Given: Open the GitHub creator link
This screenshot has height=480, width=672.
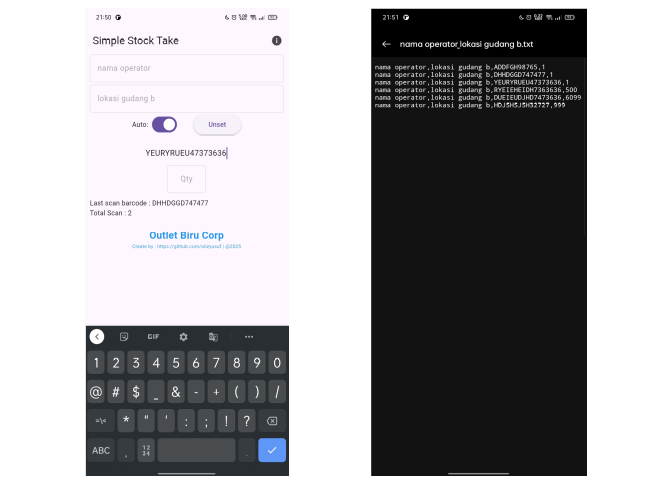Looking at the screenshot, I should pyautogui.click(x=186, y=246).
